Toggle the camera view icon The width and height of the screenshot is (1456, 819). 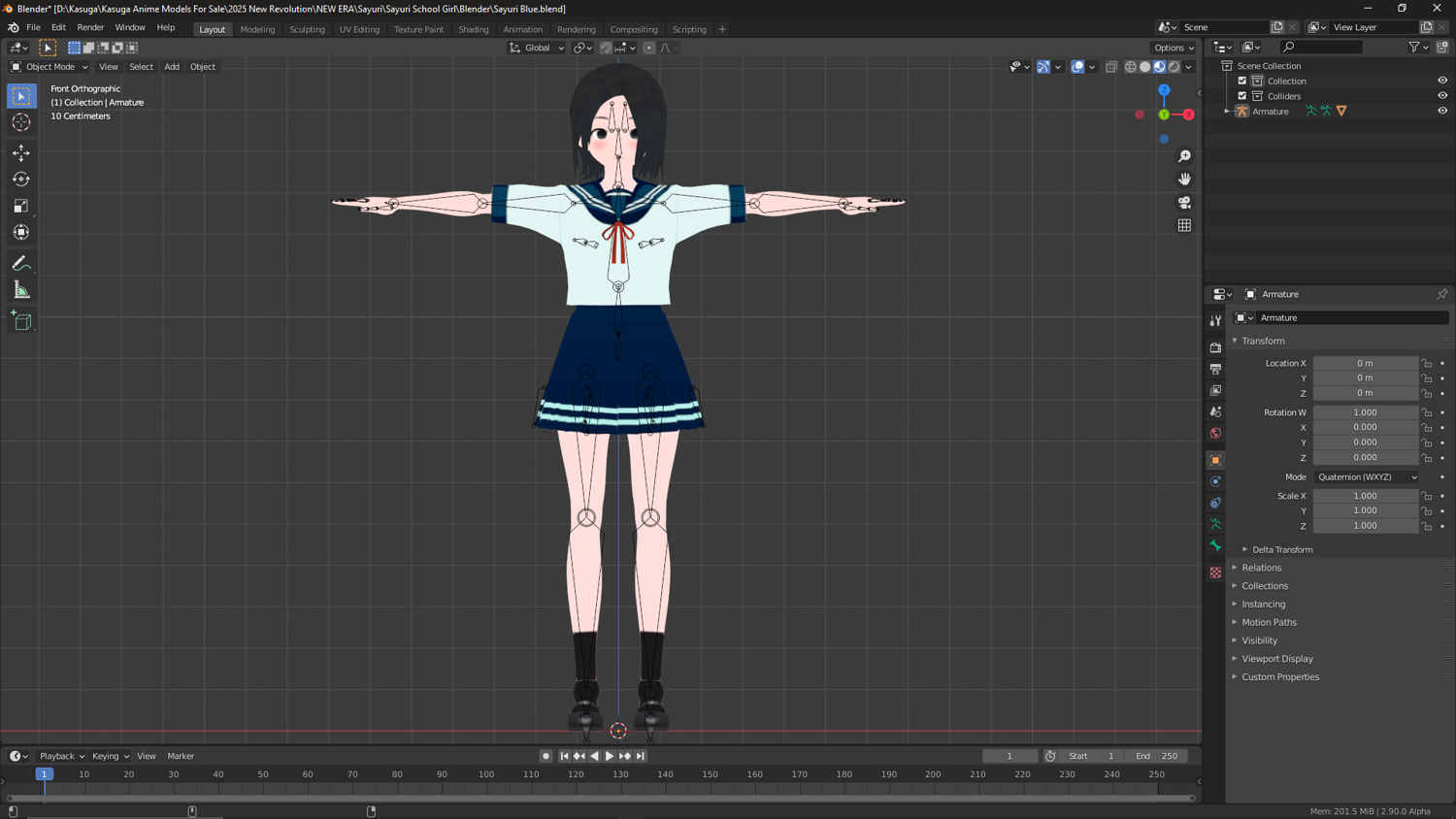click(1184, 202)
